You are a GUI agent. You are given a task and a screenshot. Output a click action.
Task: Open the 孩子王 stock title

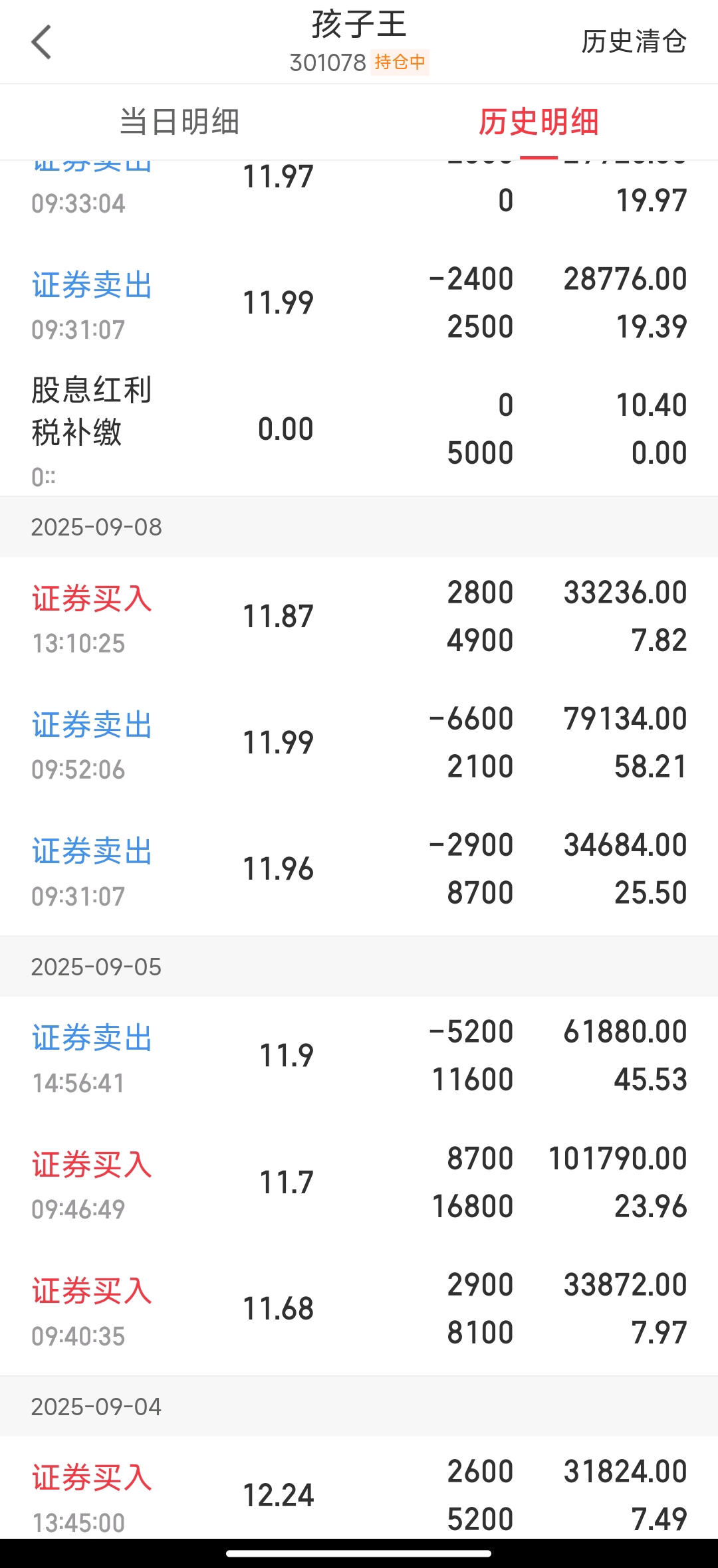(x=359, y=25)
